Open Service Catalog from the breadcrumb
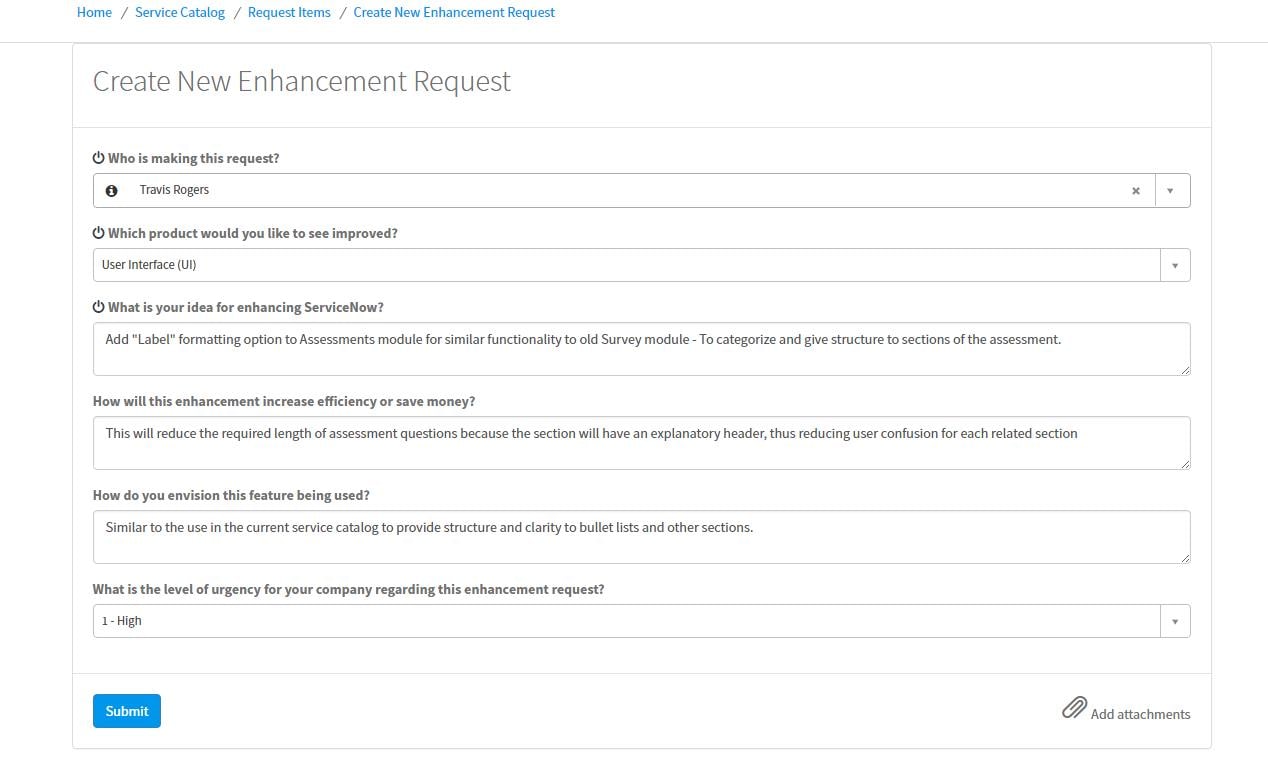Viewport: 1268px width, 760px height. (180, 12)
